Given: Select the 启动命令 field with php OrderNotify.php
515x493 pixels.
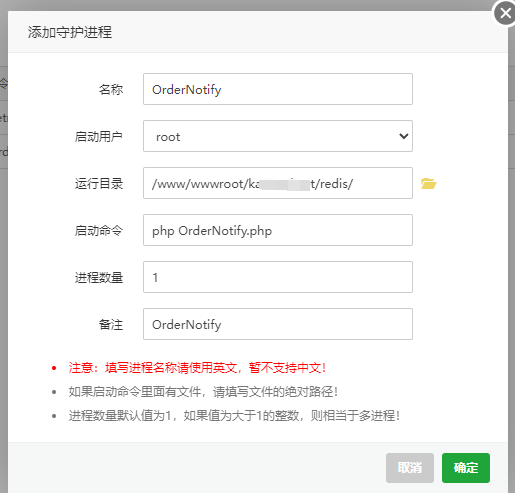Looking at the screenshot, I should (x=278, y=230).
